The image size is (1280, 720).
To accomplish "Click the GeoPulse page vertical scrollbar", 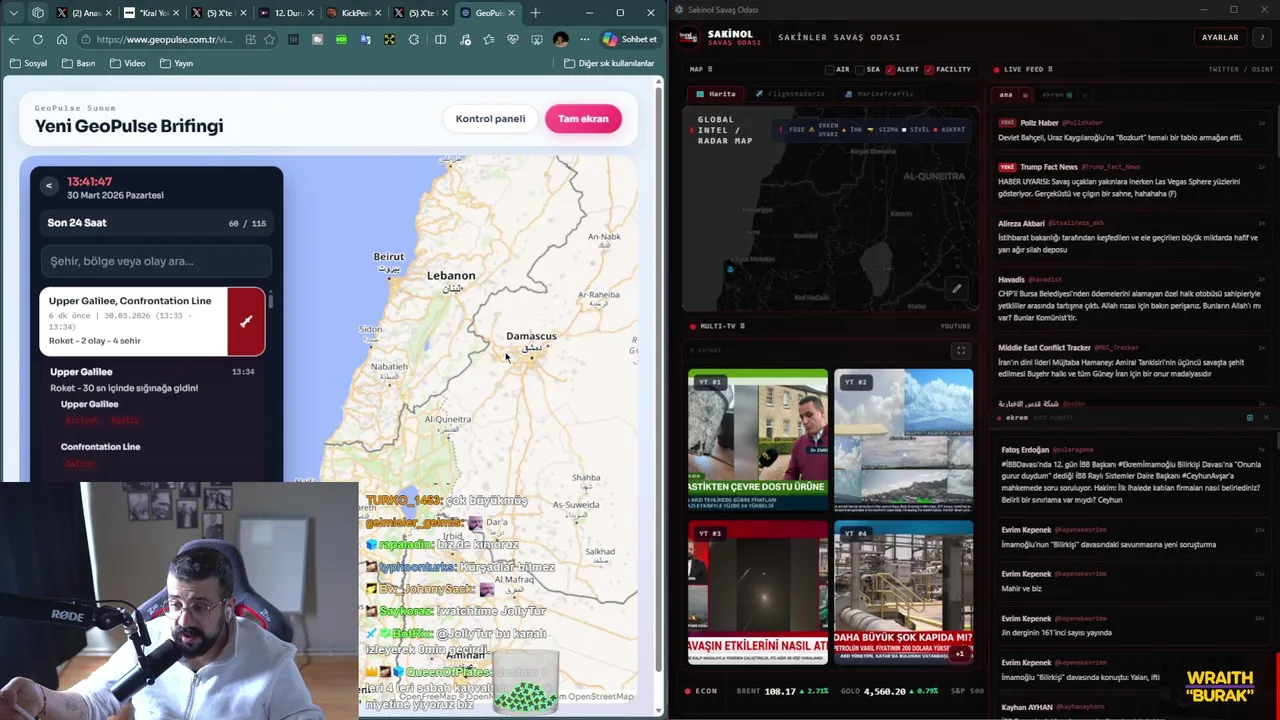I will point(659,380).
